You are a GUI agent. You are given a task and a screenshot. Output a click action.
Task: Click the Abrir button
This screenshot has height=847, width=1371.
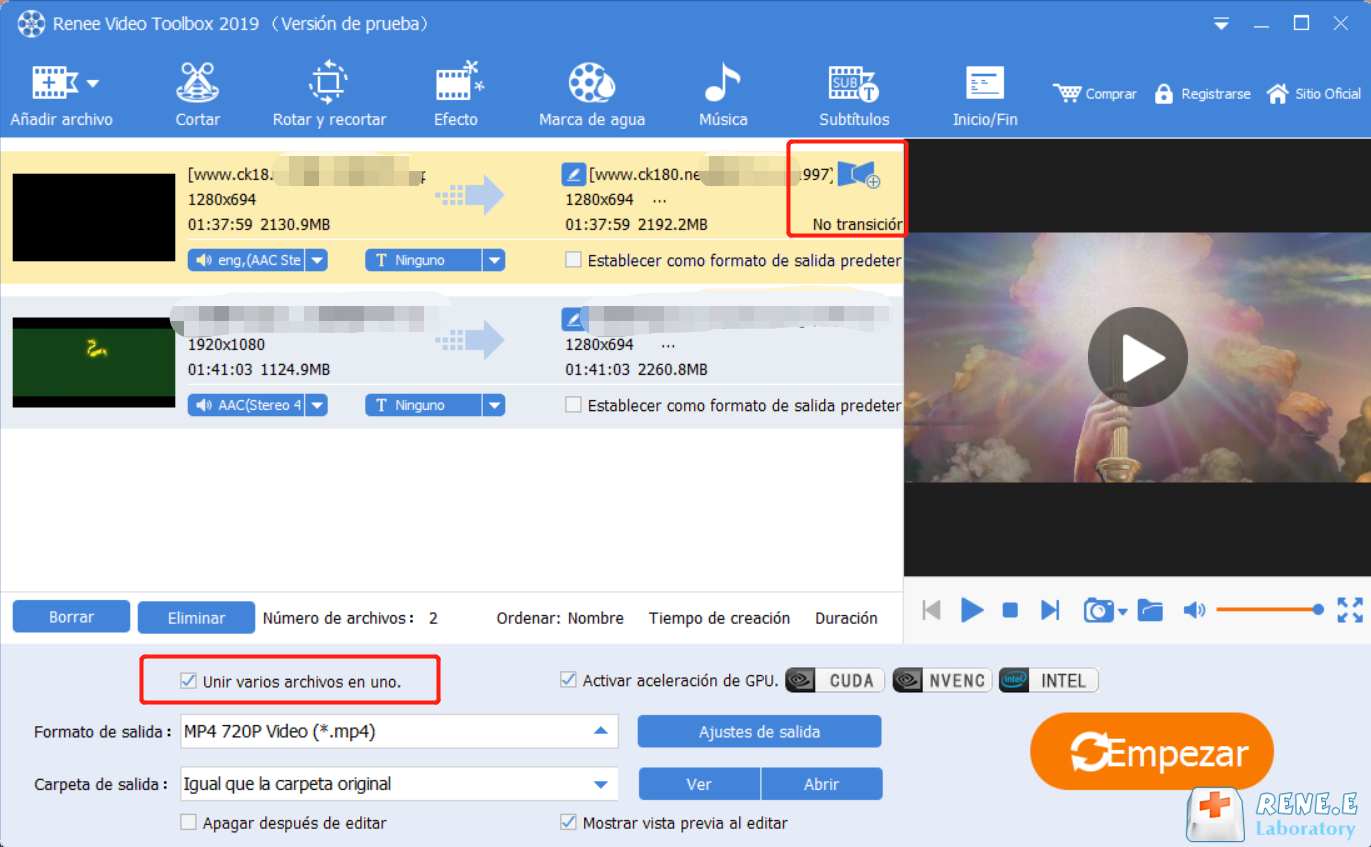[x=821, y=784]
